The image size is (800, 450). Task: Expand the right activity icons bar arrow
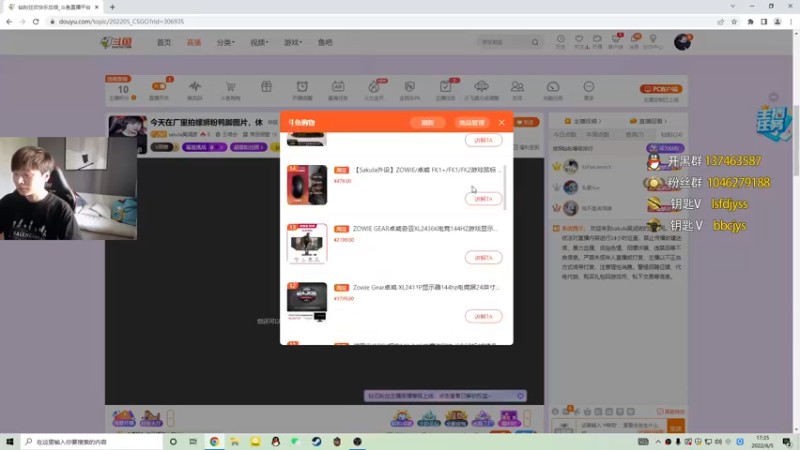(x=527, y=418)
